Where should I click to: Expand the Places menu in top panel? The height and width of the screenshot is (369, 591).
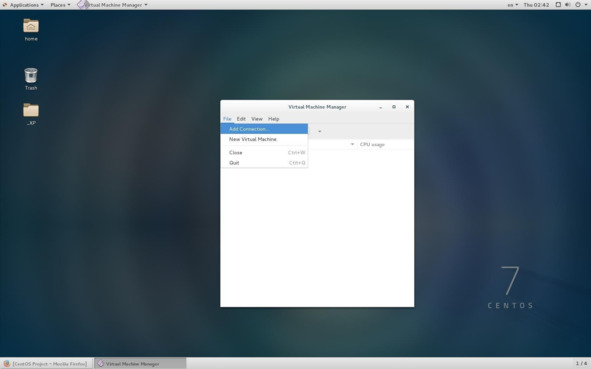pos(60,5)
